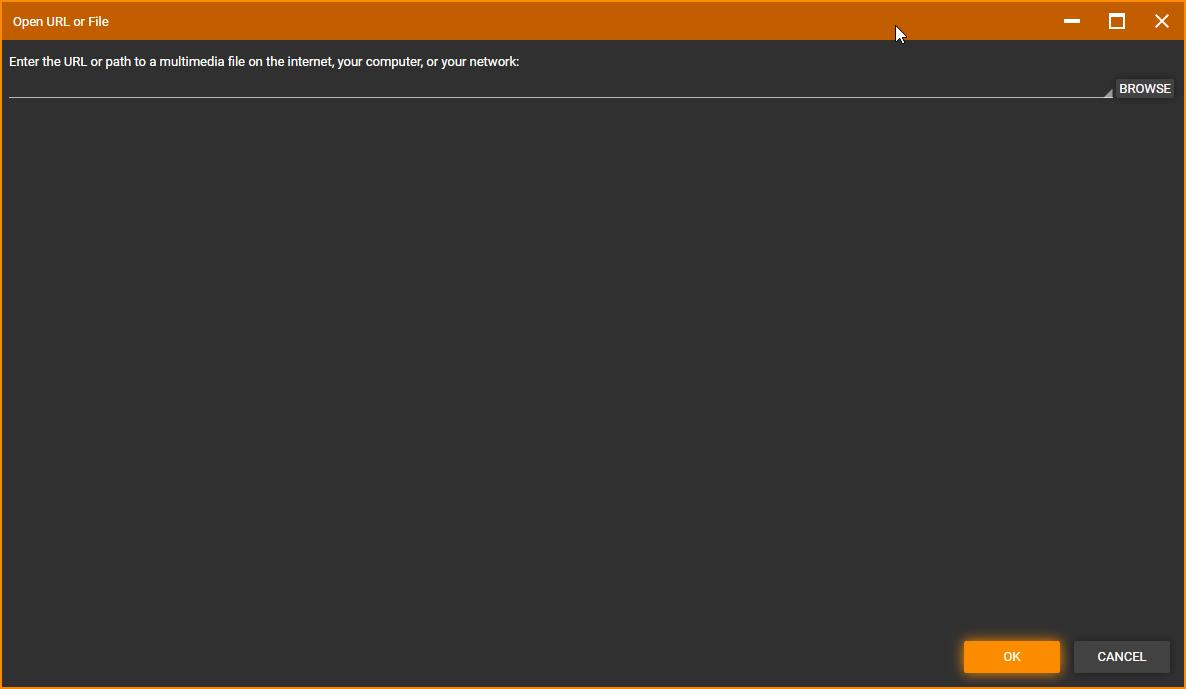Screen dimensions: 1186x689
Task: Close the dialog with the X icon
Action: pyautogui.click(x=1161, y=21)
